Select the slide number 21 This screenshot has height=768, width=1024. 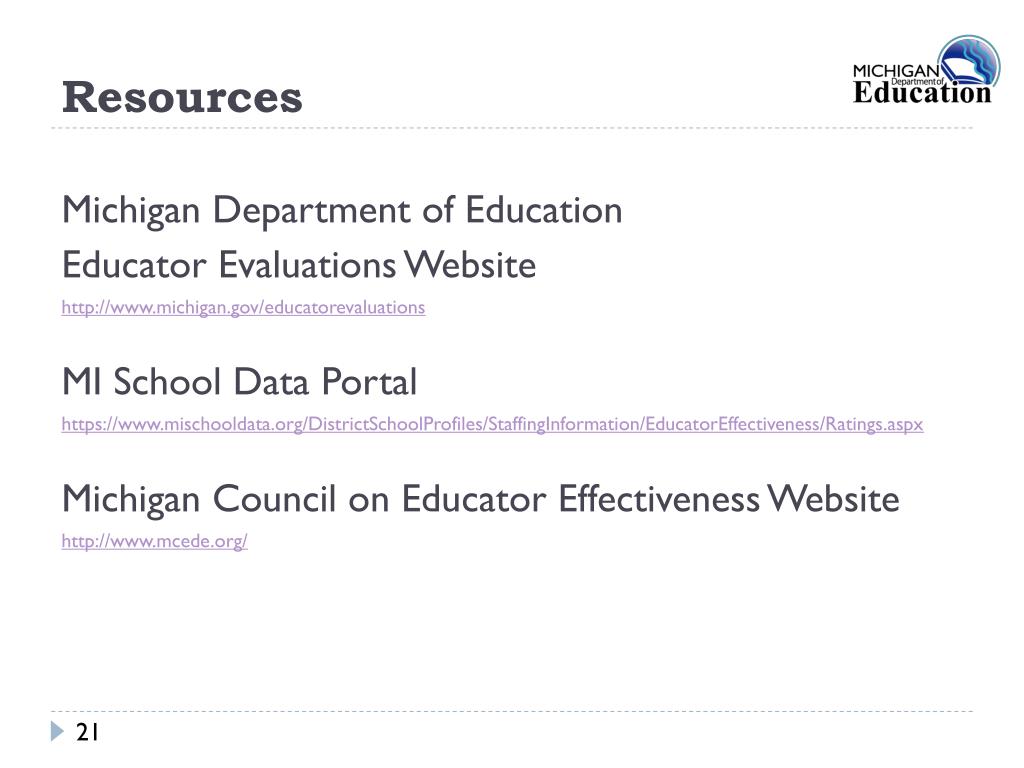tap(88, 732)
